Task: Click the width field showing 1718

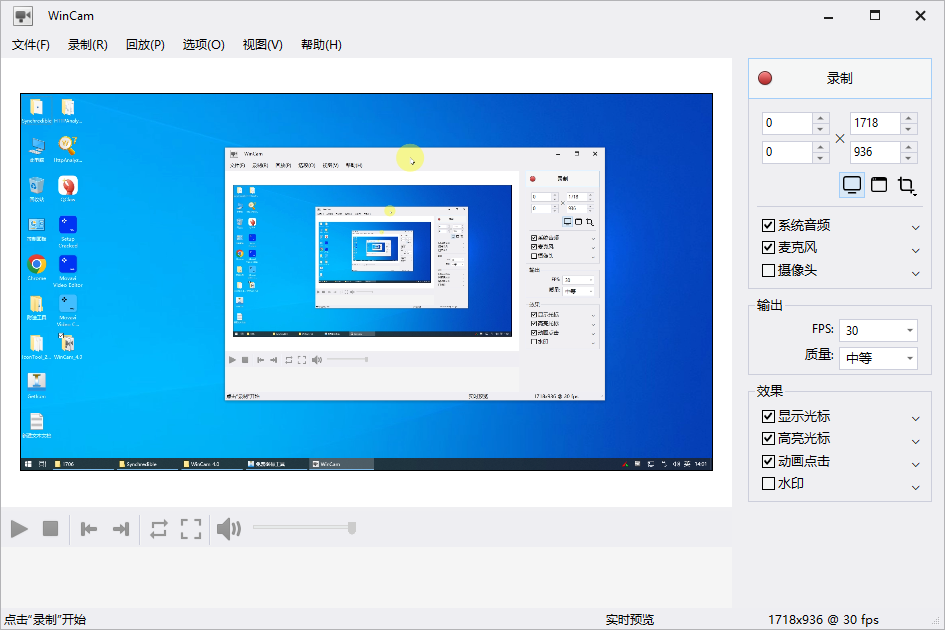Action: tap(875, 123)
